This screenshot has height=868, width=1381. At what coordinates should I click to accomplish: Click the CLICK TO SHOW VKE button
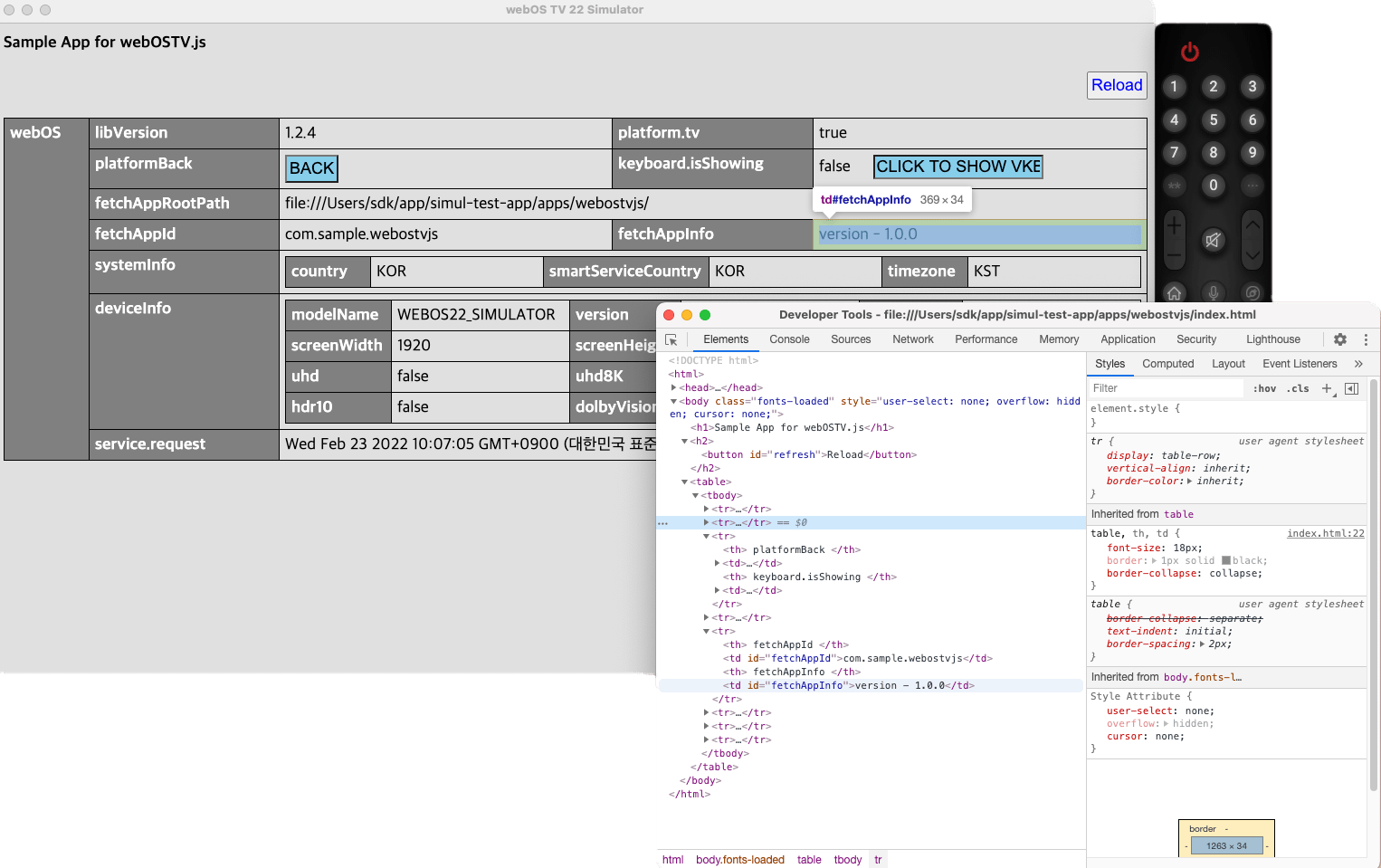point(958,167)
